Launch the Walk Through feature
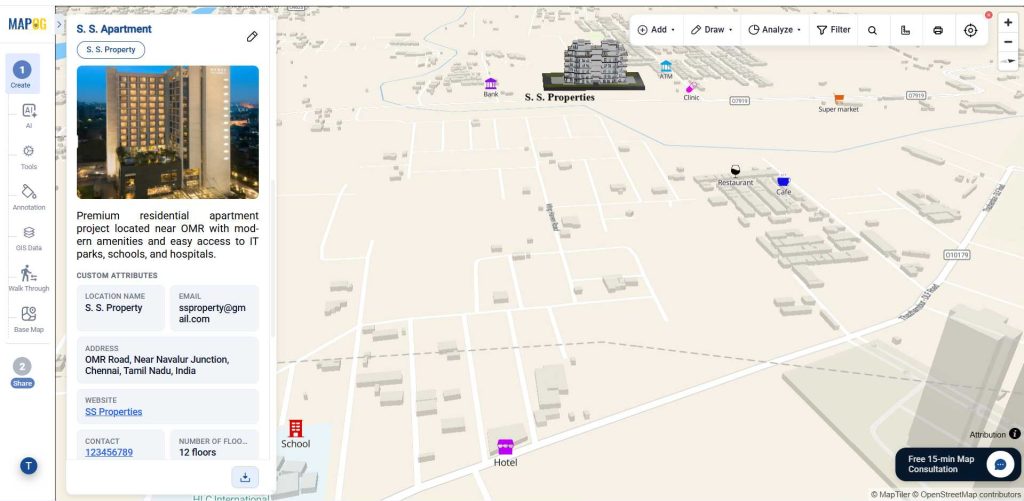This screenshot has height=501, width=1024. pos(29,279)
